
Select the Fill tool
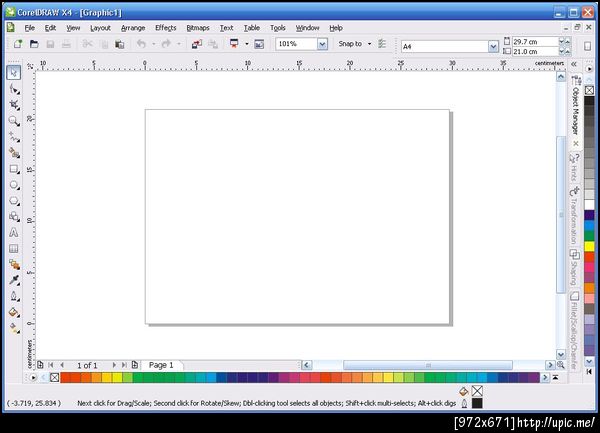click(x=14, y=312)
